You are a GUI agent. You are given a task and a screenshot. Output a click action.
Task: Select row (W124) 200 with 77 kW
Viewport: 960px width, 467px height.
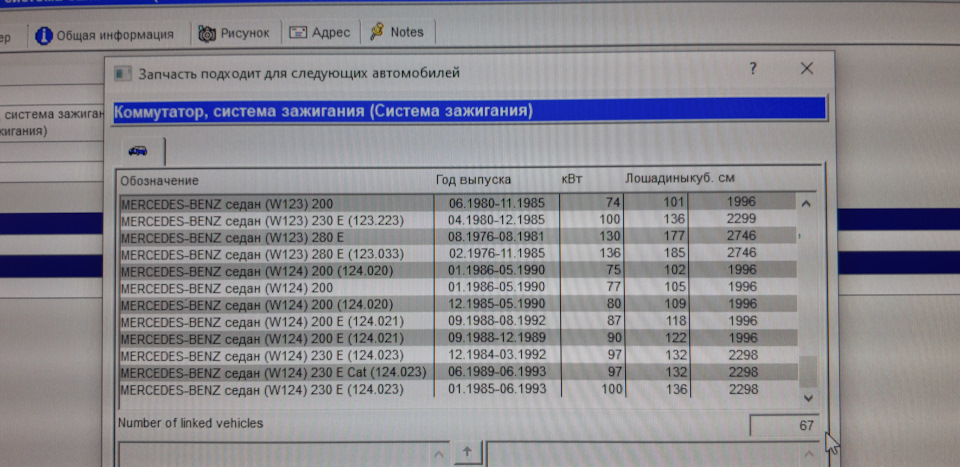pyautogui.click(x=458, y=287)
